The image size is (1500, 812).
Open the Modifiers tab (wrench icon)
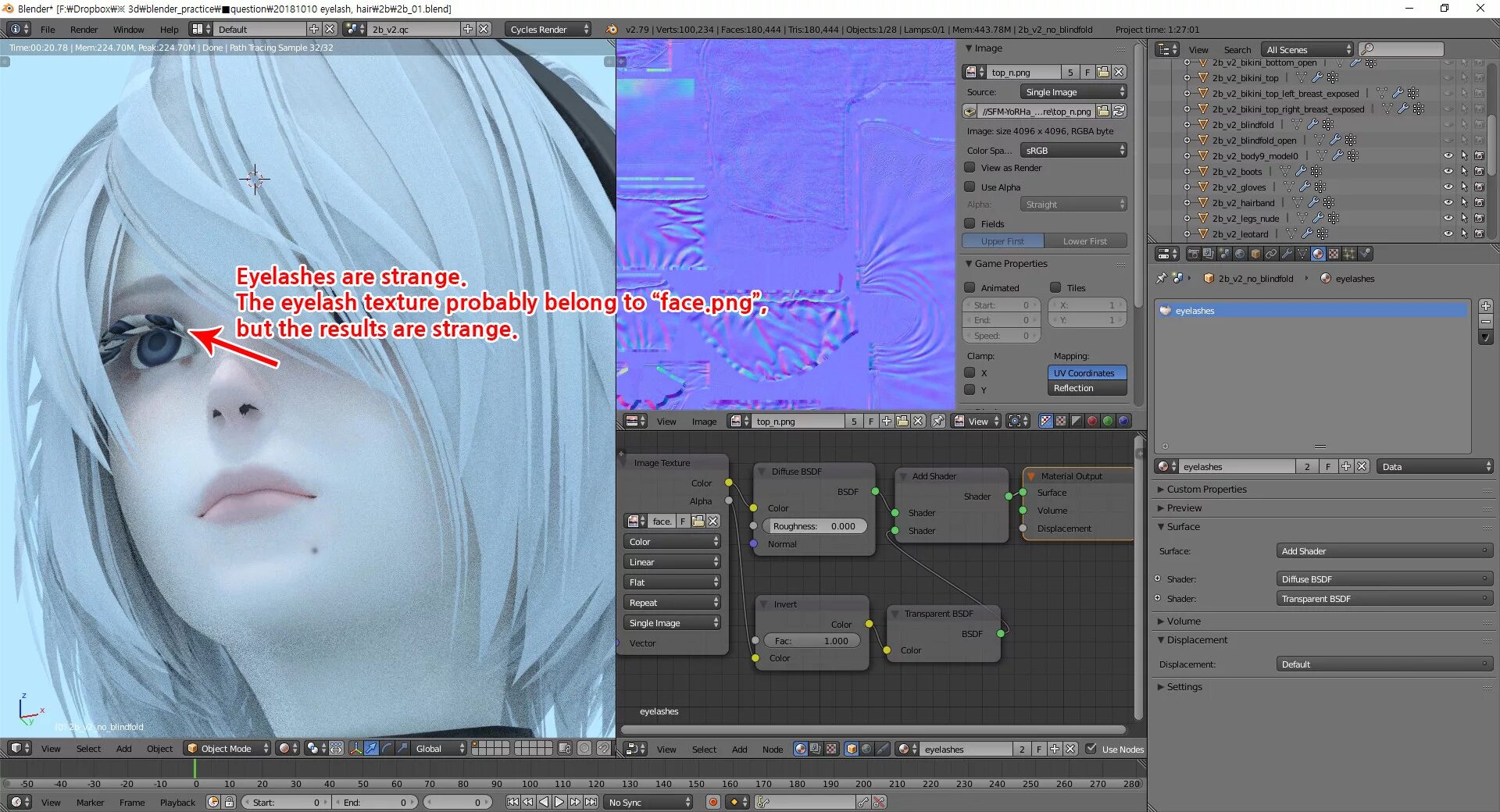tap(1287, 254)
